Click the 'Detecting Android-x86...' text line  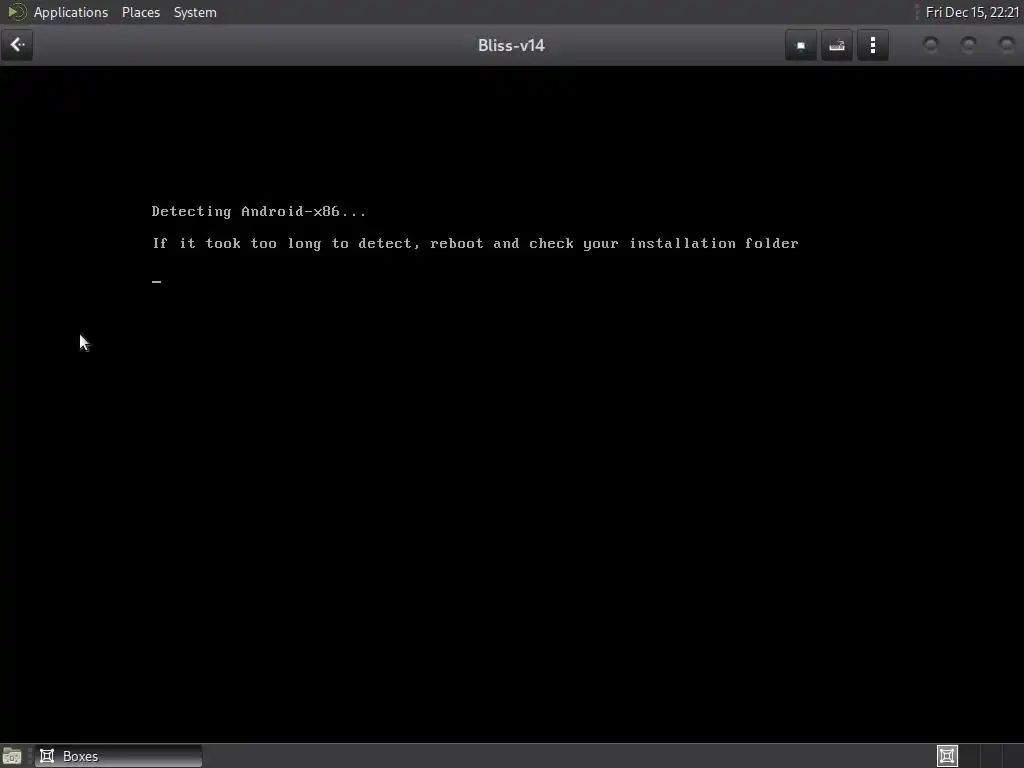tap(259, 212)
